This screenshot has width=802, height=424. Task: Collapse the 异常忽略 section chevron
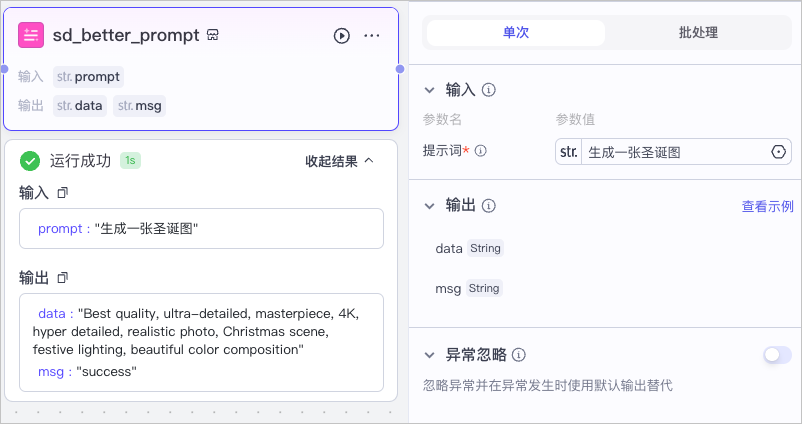[430, 355]
